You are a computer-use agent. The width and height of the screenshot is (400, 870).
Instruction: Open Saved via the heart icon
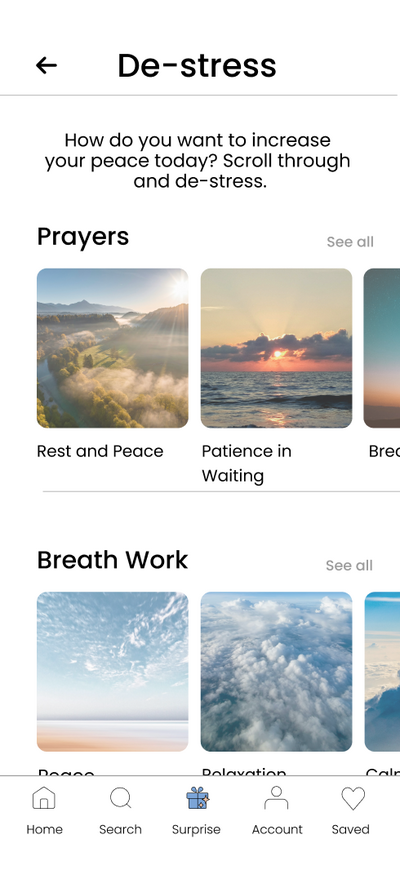353,799
